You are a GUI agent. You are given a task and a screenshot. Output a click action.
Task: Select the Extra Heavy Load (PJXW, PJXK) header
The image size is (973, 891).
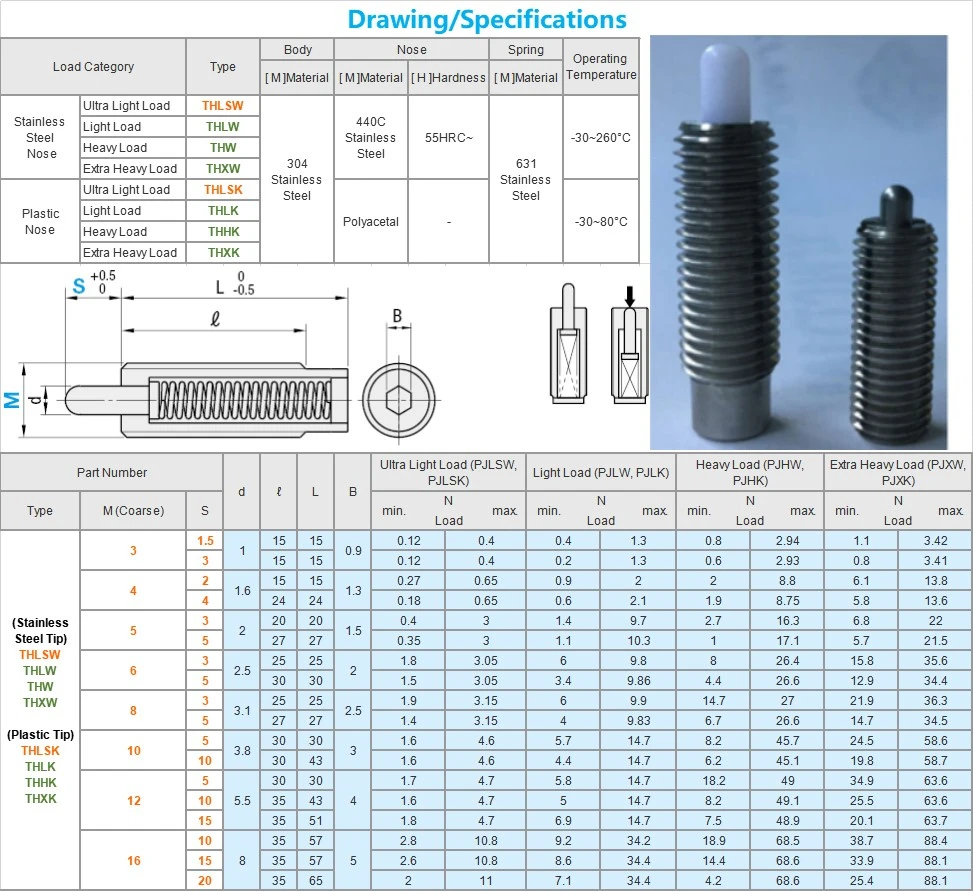[898, 473]
